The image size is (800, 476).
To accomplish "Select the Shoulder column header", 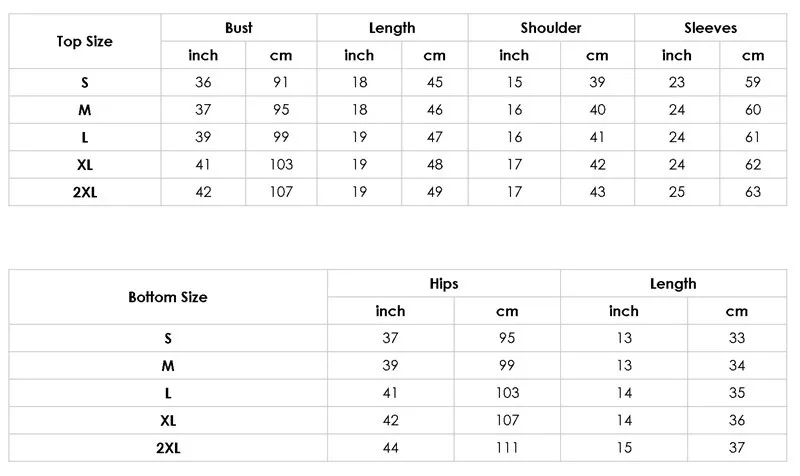I will pyautogui.click(x=551, y=28).
